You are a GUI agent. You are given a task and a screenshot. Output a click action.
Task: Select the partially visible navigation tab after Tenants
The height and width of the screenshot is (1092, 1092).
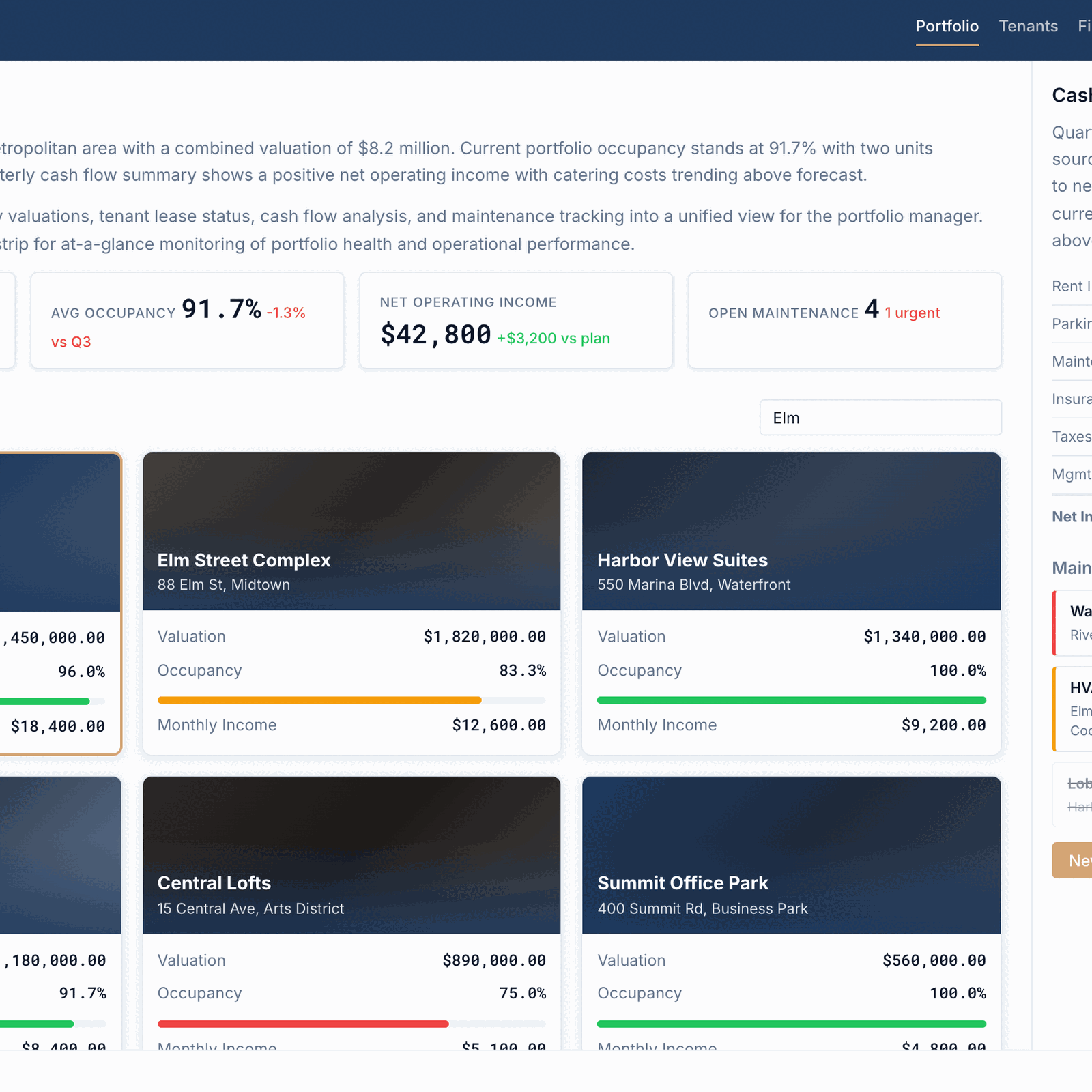1084,26
